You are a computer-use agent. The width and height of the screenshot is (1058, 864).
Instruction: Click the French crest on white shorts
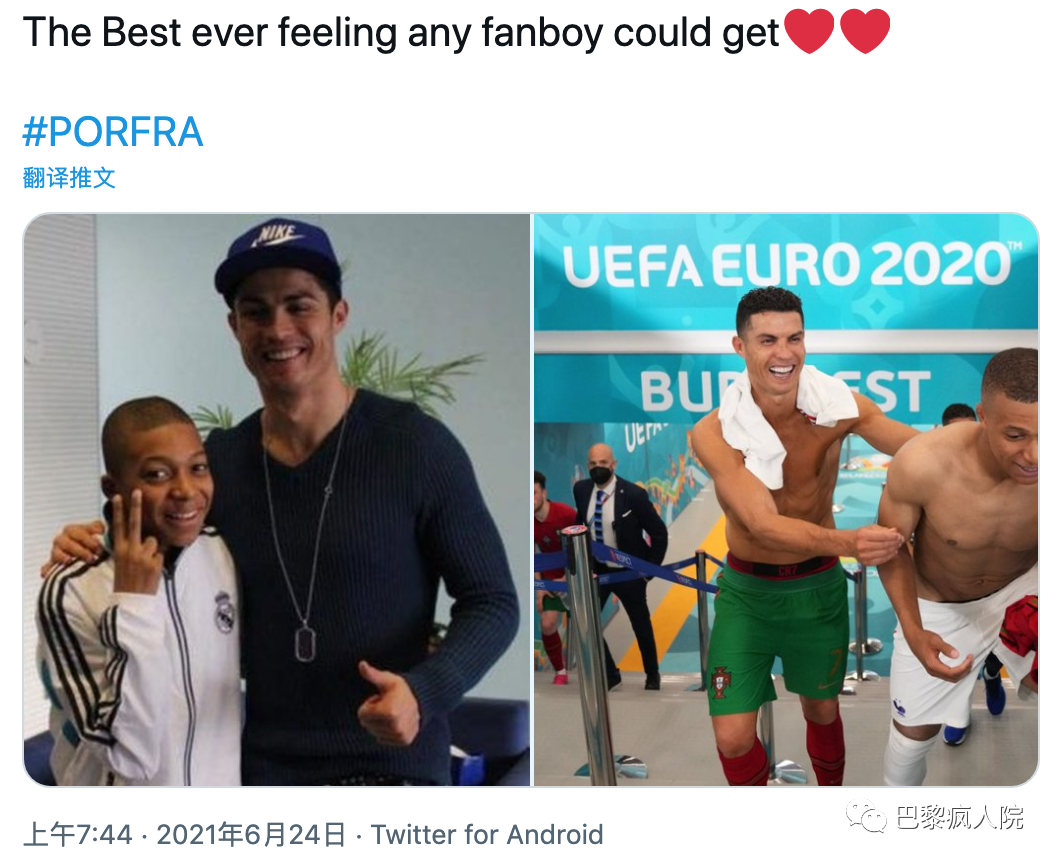(x=899, y=708)
